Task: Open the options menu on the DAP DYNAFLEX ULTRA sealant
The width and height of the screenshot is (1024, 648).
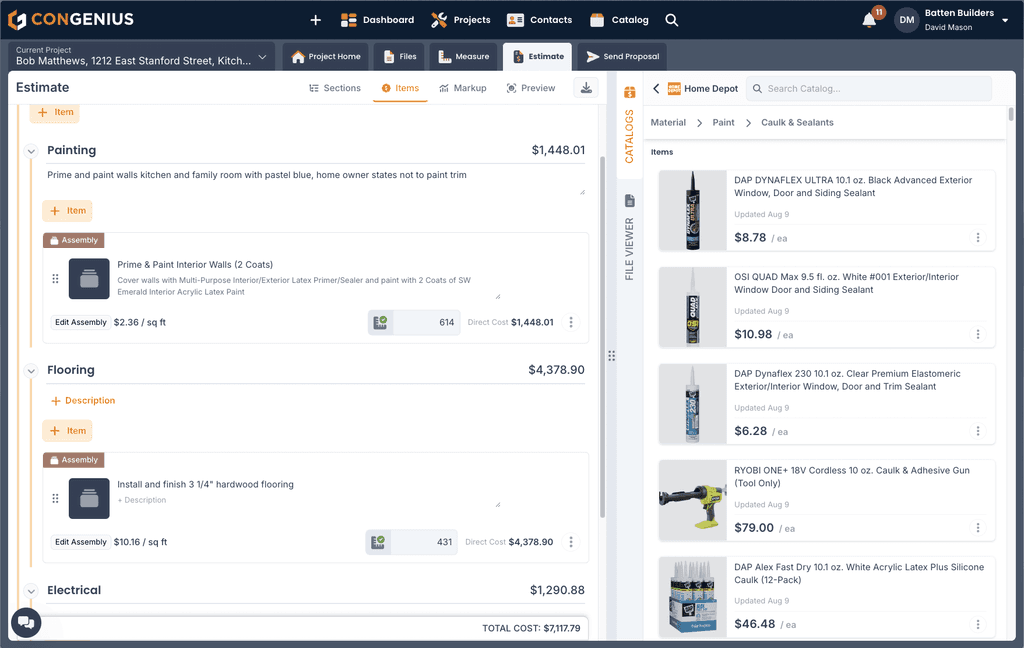Action: click(978, 238)
